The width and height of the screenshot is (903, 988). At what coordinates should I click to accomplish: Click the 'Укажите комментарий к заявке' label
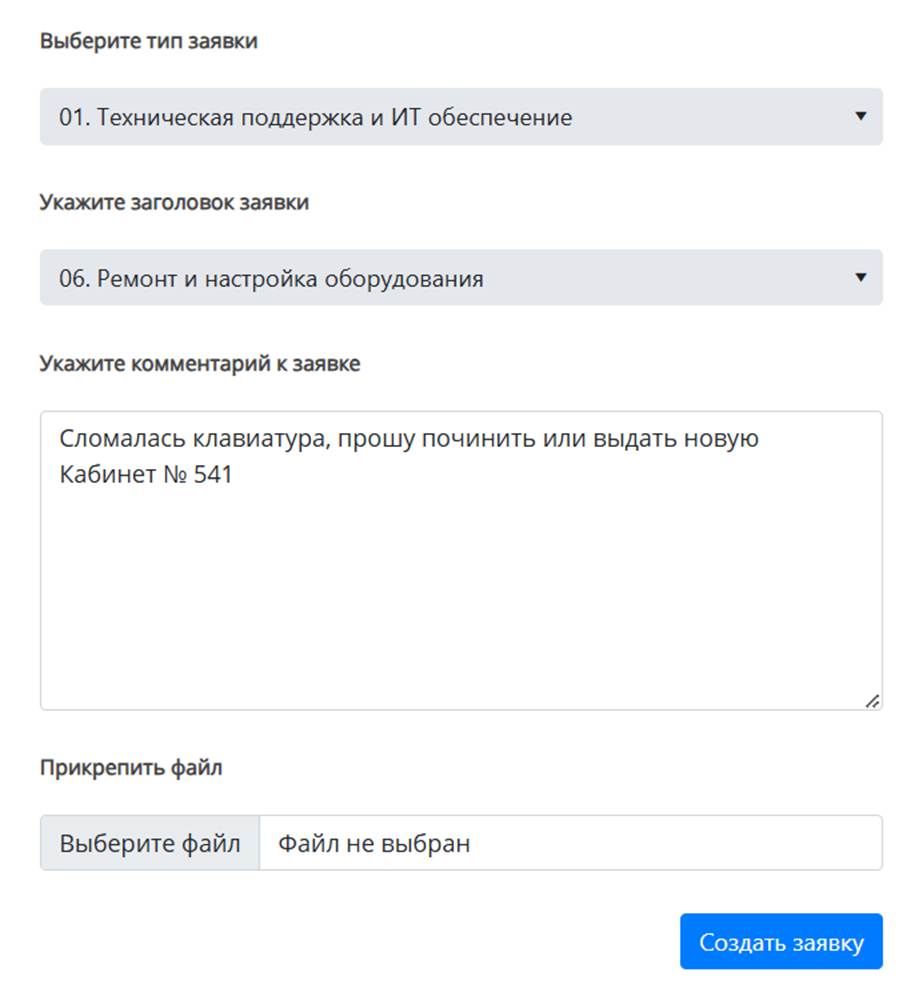pos(200,364)
